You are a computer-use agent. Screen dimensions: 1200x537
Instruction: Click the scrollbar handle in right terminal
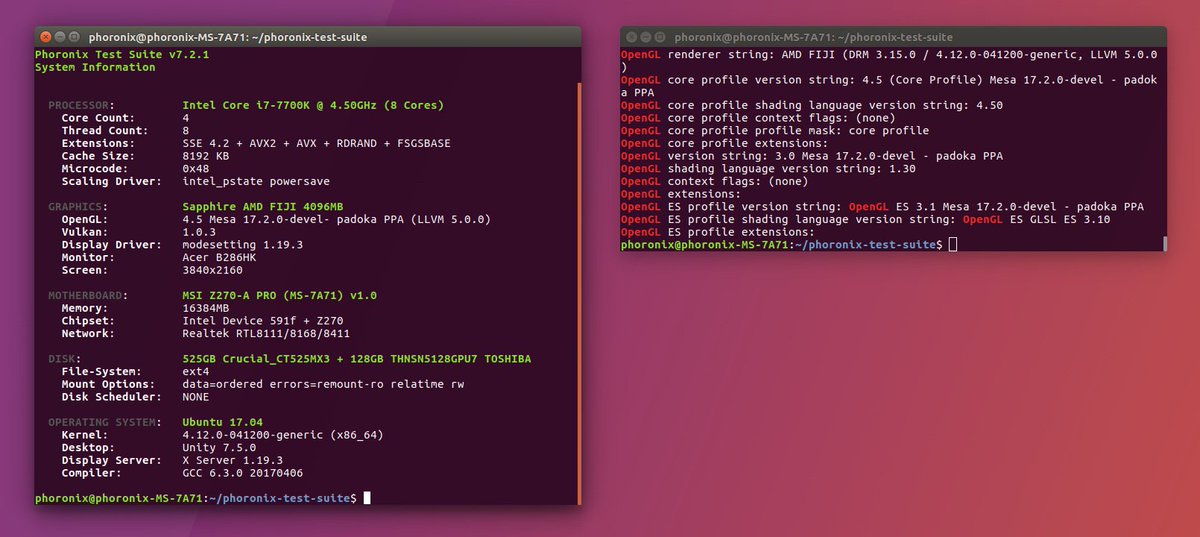click(x=1164, y=243)
